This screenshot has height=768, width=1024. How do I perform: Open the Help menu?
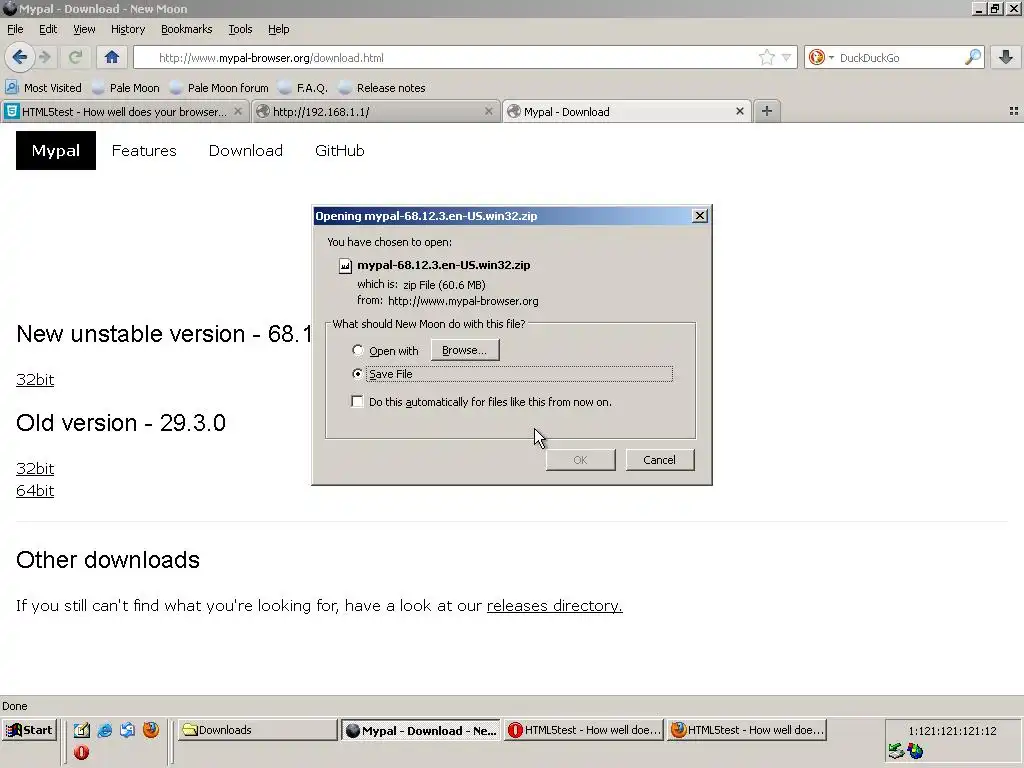(x=278, y=29)
